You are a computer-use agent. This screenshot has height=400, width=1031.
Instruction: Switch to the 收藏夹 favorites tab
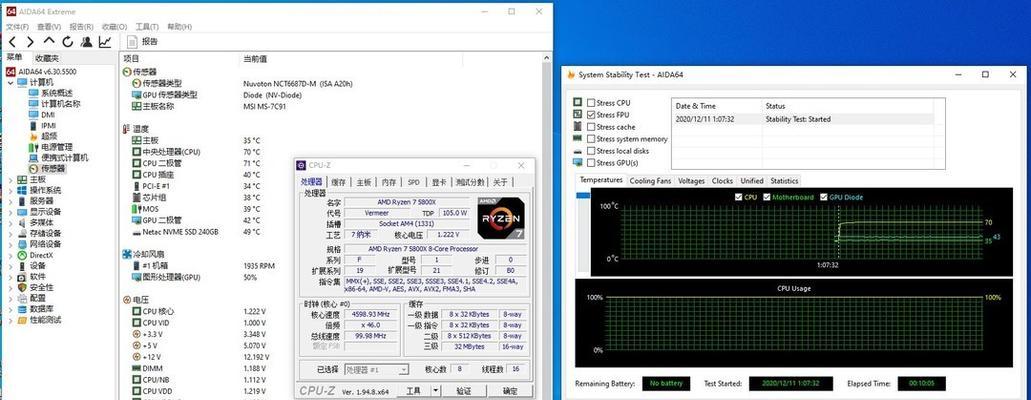(x=46, y=59)
